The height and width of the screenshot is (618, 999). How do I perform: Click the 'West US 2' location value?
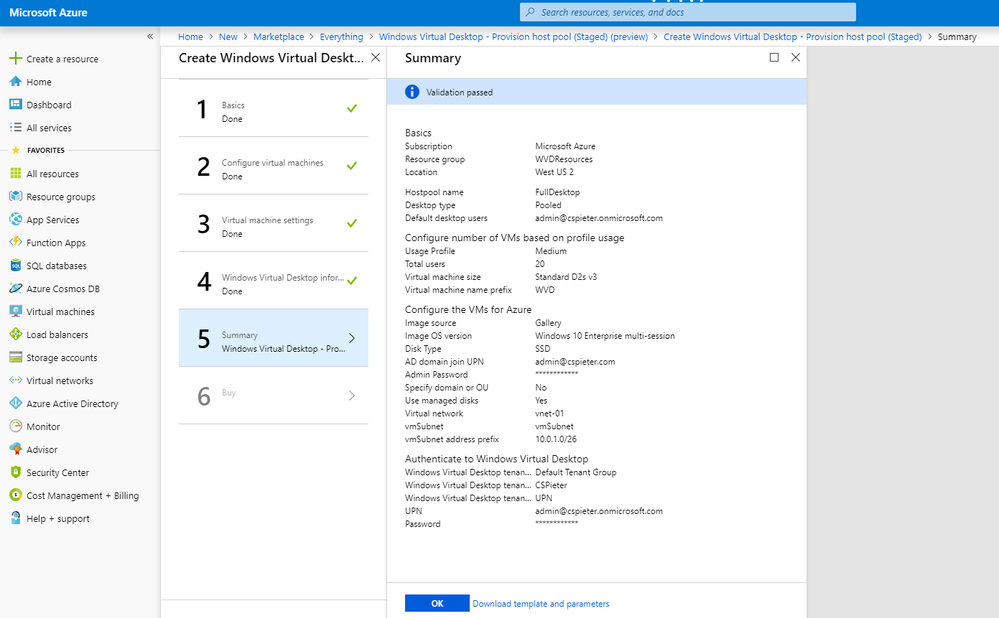click(554, 172)
